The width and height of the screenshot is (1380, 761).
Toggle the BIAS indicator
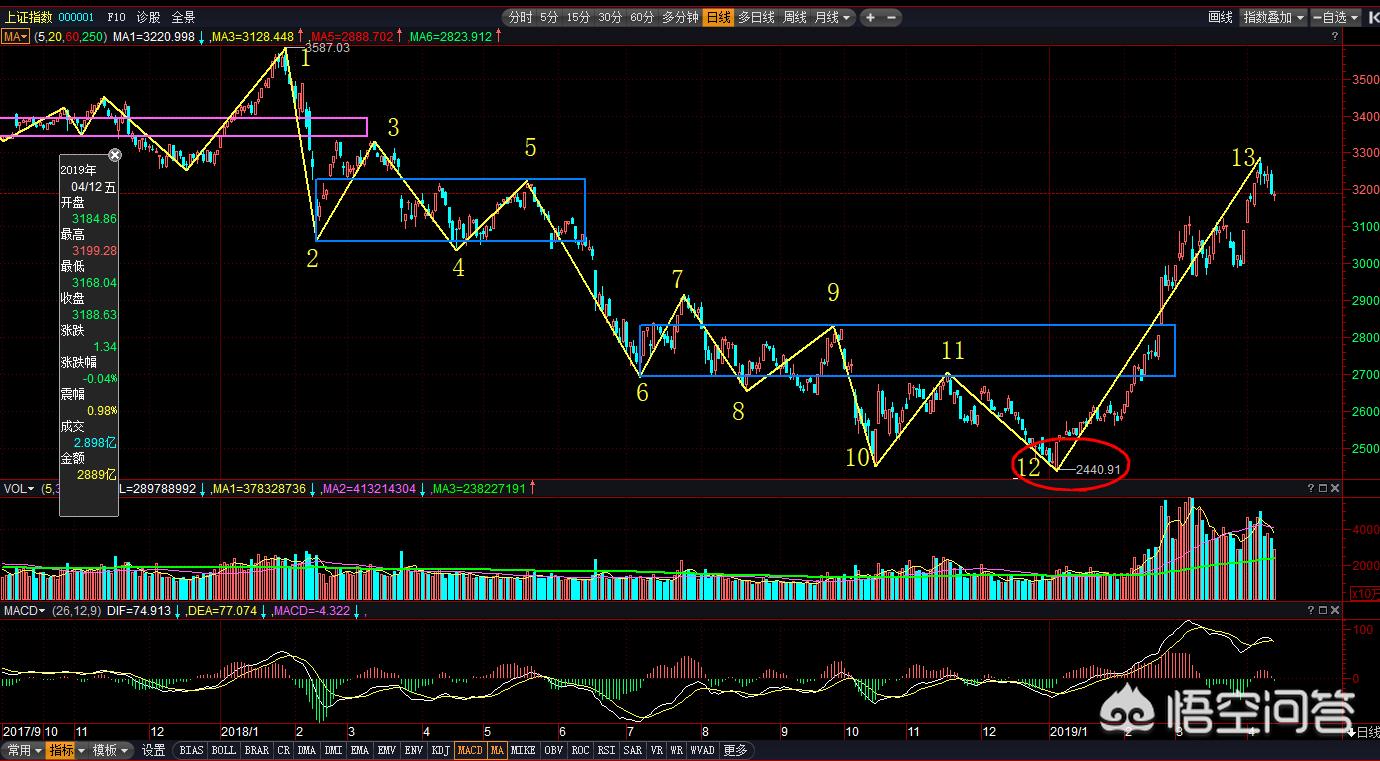point(191,750)
